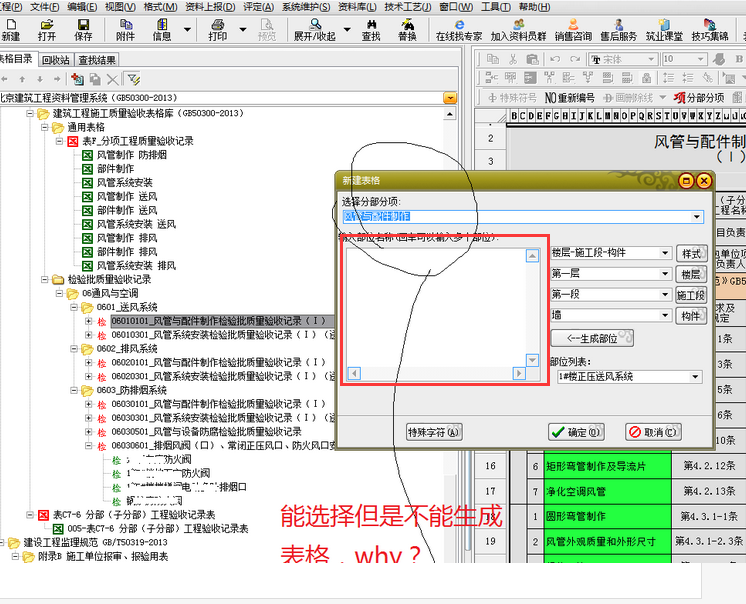Image resolution: width=746 pixels, height=604 pixels.
Task: Collapse the 0601_送风系统 tree folder
Action: pyautogui.click(x=74, y=307)
